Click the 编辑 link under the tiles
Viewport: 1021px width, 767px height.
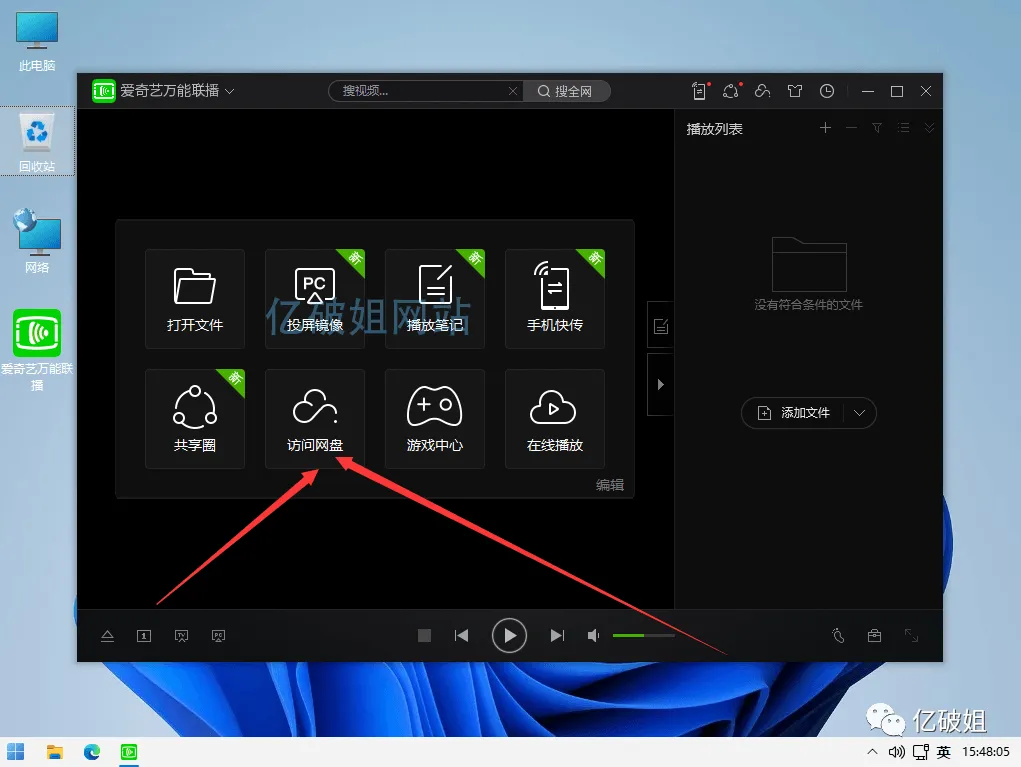tap(609, 484)
